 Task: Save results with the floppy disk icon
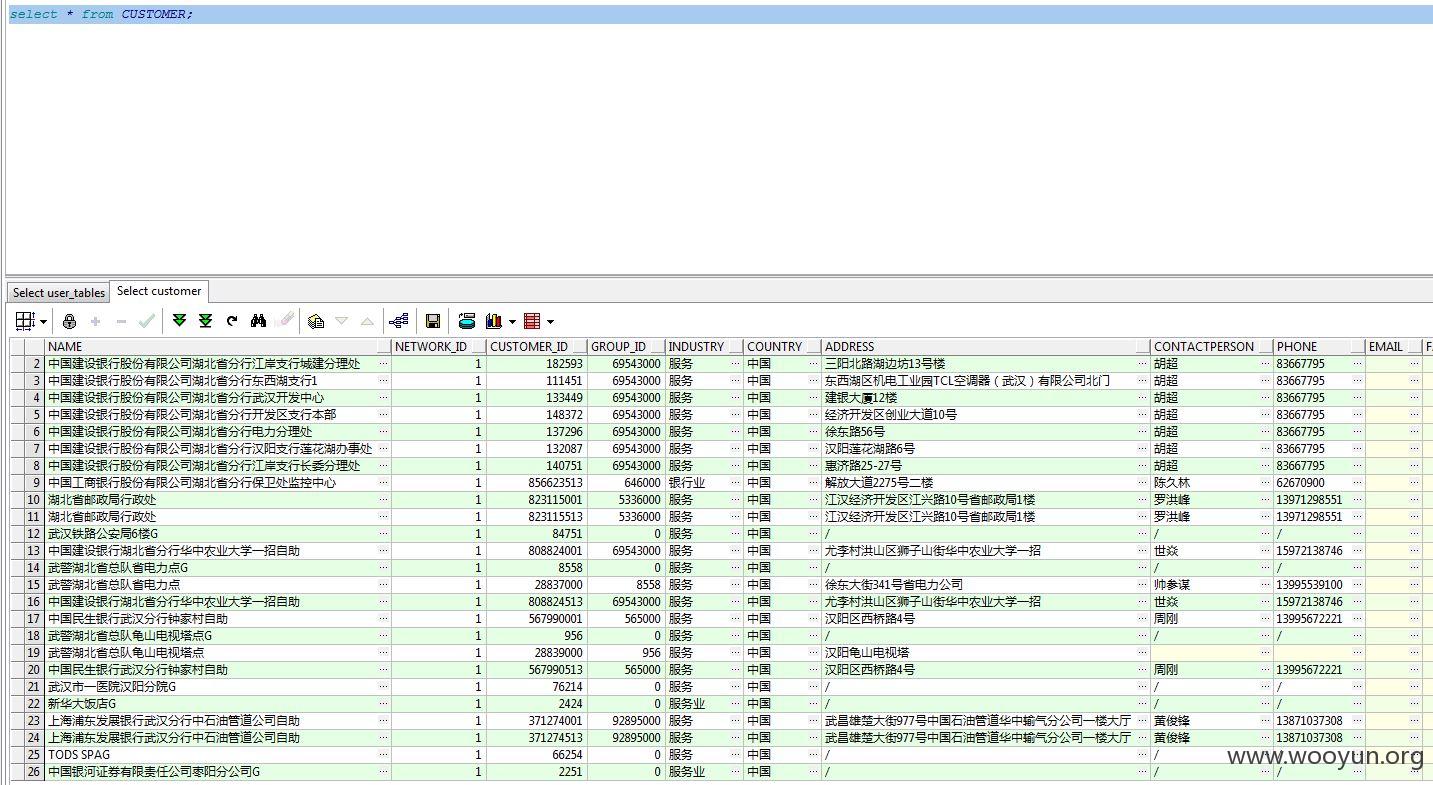click(x=433, y=321)
